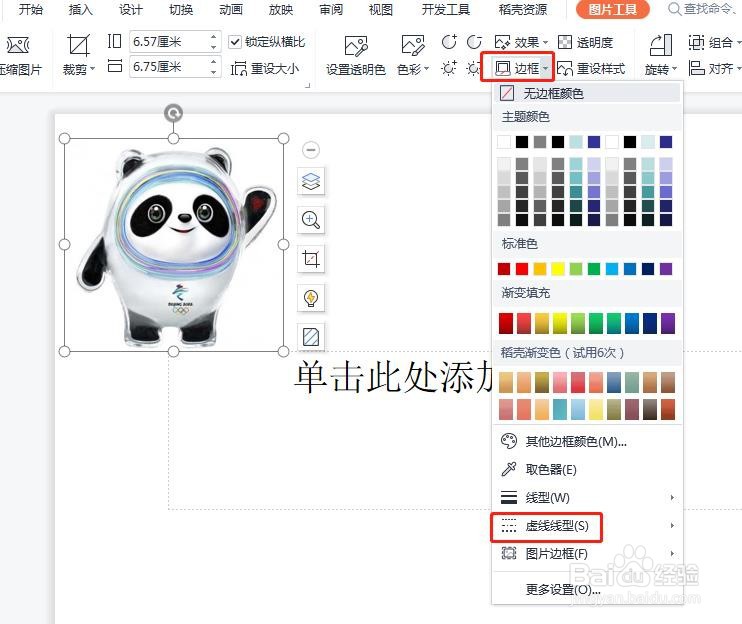Expand the Color (色彩) dropdown arrow
The height and width of the screenshot is (624, 742).
click(x=426, y=69)
